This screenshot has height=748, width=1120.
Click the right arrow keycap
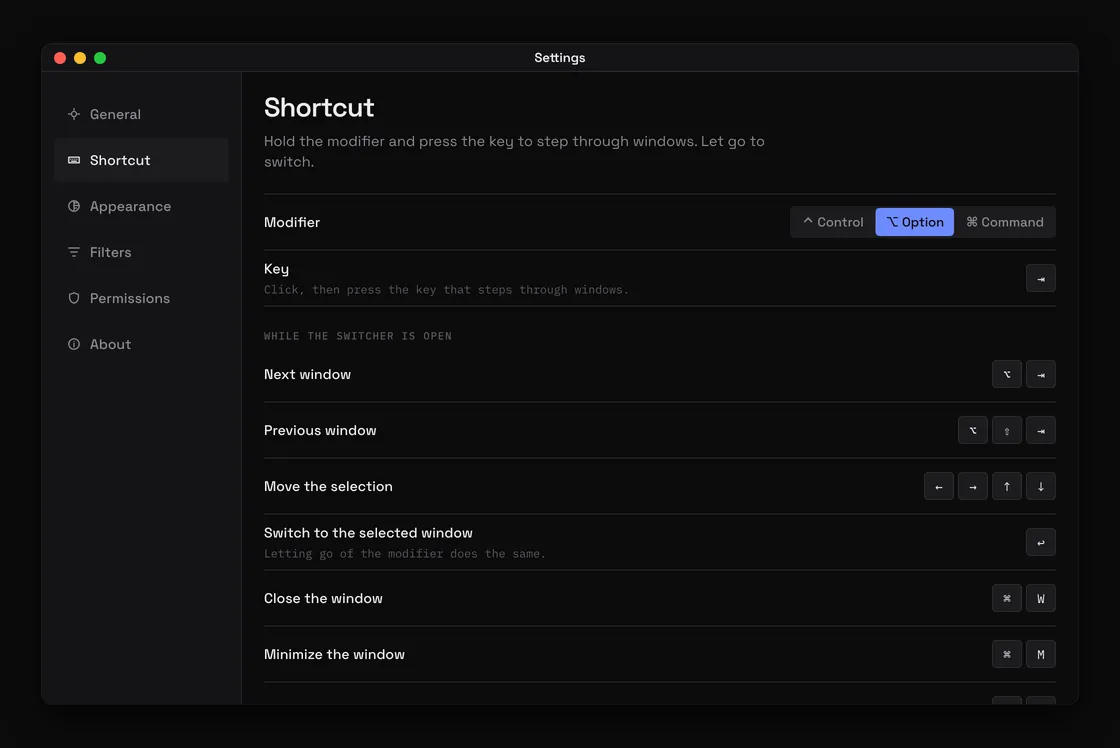(973, 487)
